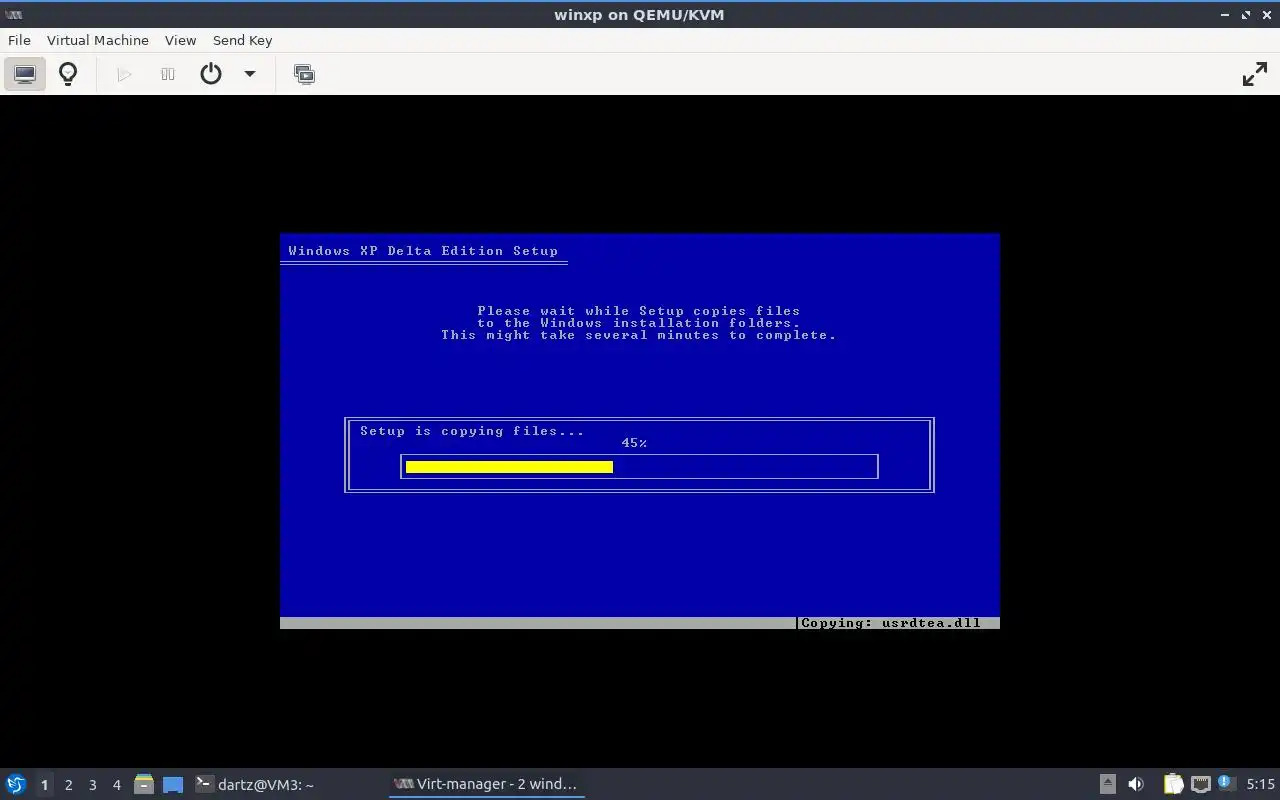The image size is (1280, 800).
Task: Click the yellow setup progress bar
Action: coord(509,467)
